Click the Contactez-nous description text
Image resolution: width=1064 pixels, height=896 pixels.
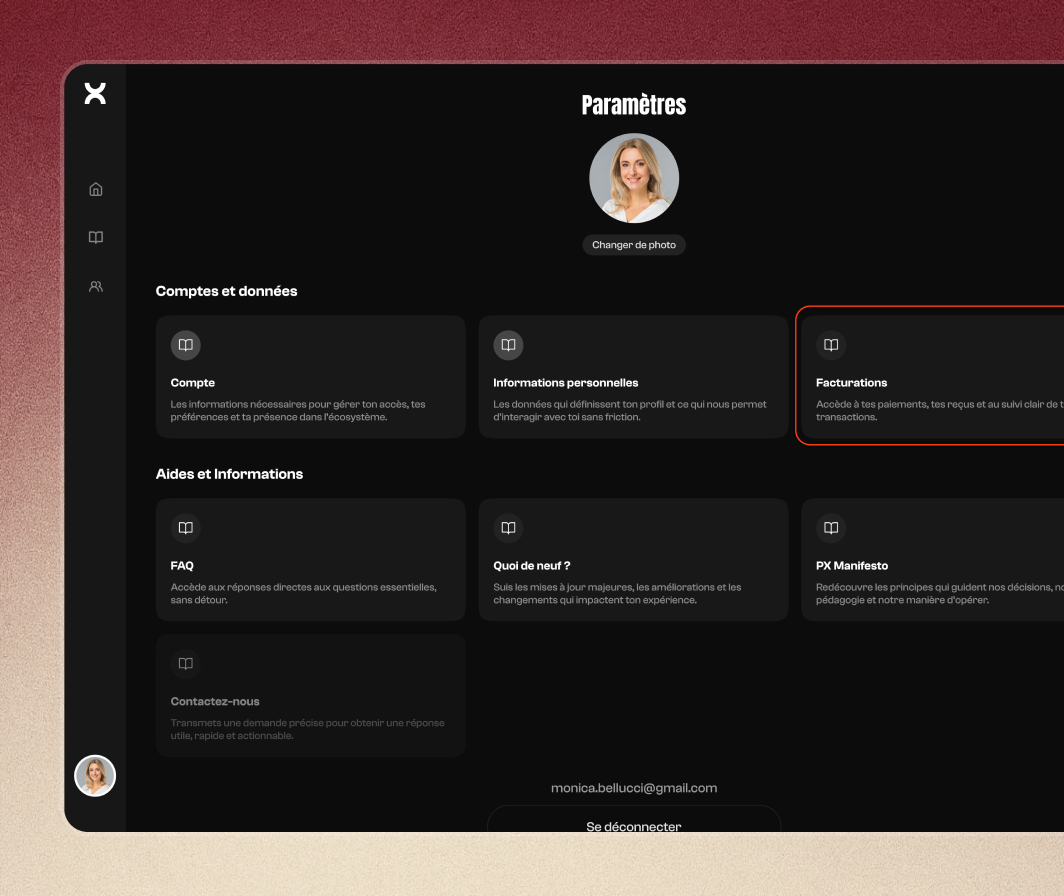(307, 729)
